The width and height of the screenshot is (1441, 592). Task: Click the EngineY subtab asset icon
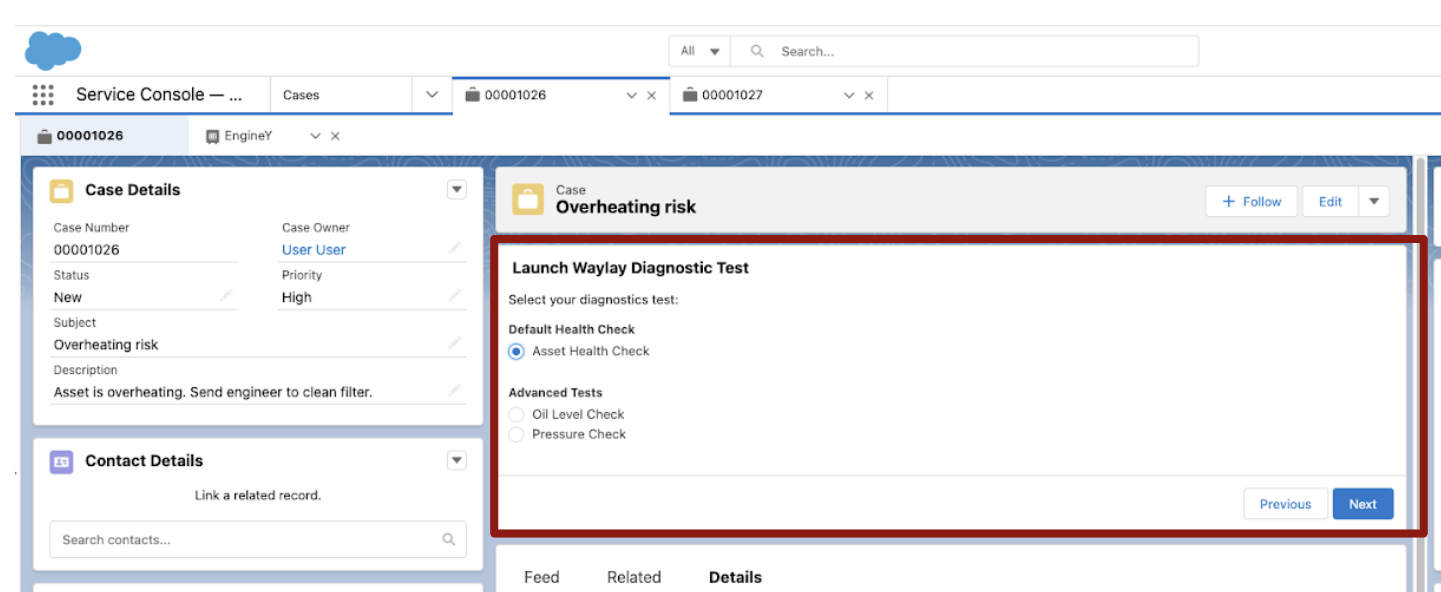pyautogui.click(x=212, y=136)
